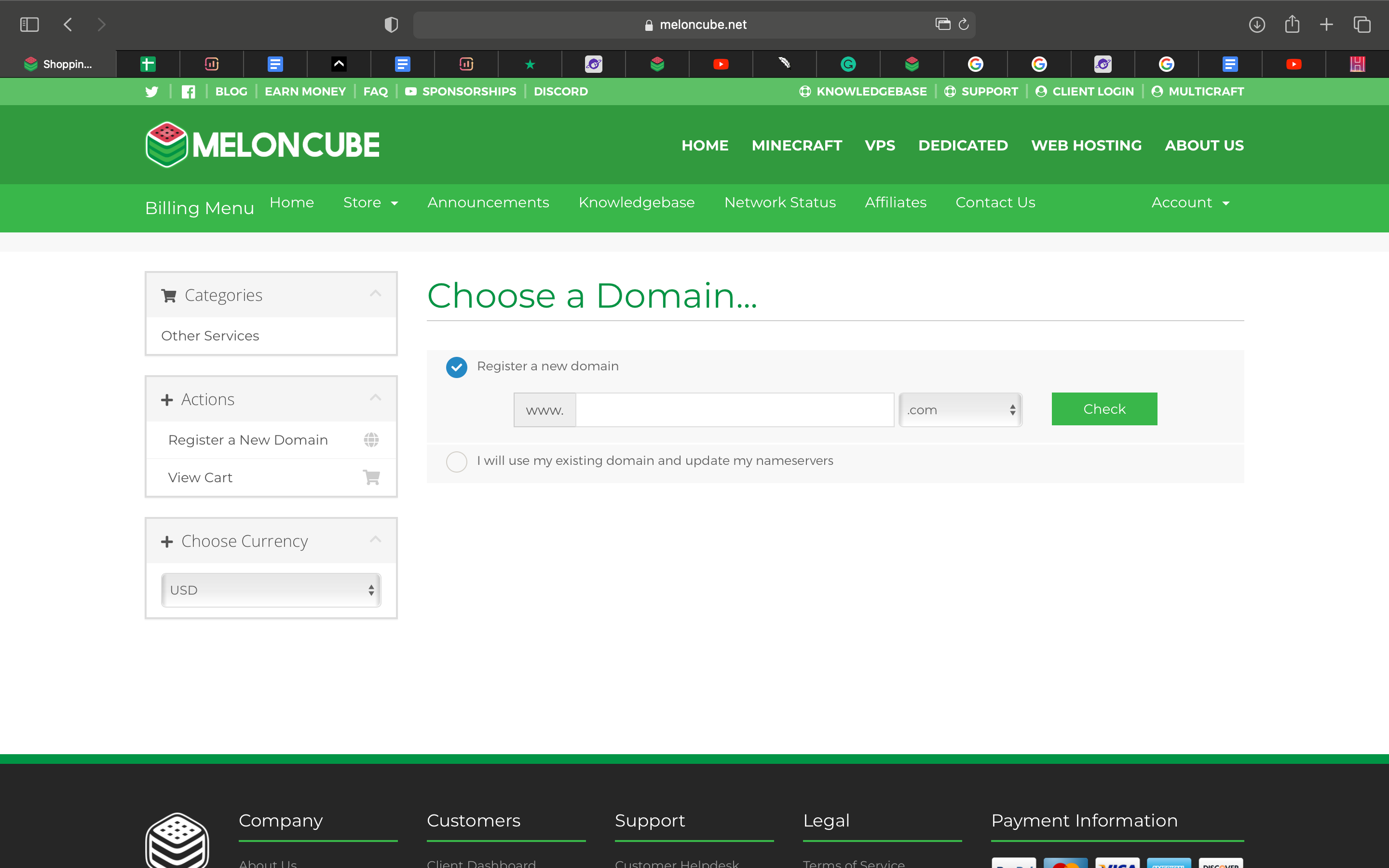Reload the page with the refresh icon

coord(964,24)
